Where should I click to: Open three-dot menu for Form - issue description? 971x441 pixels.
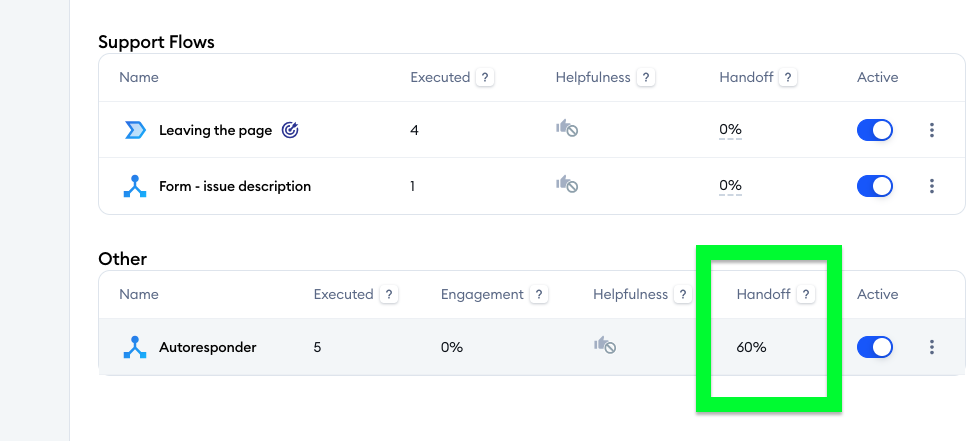click(931, 186)
